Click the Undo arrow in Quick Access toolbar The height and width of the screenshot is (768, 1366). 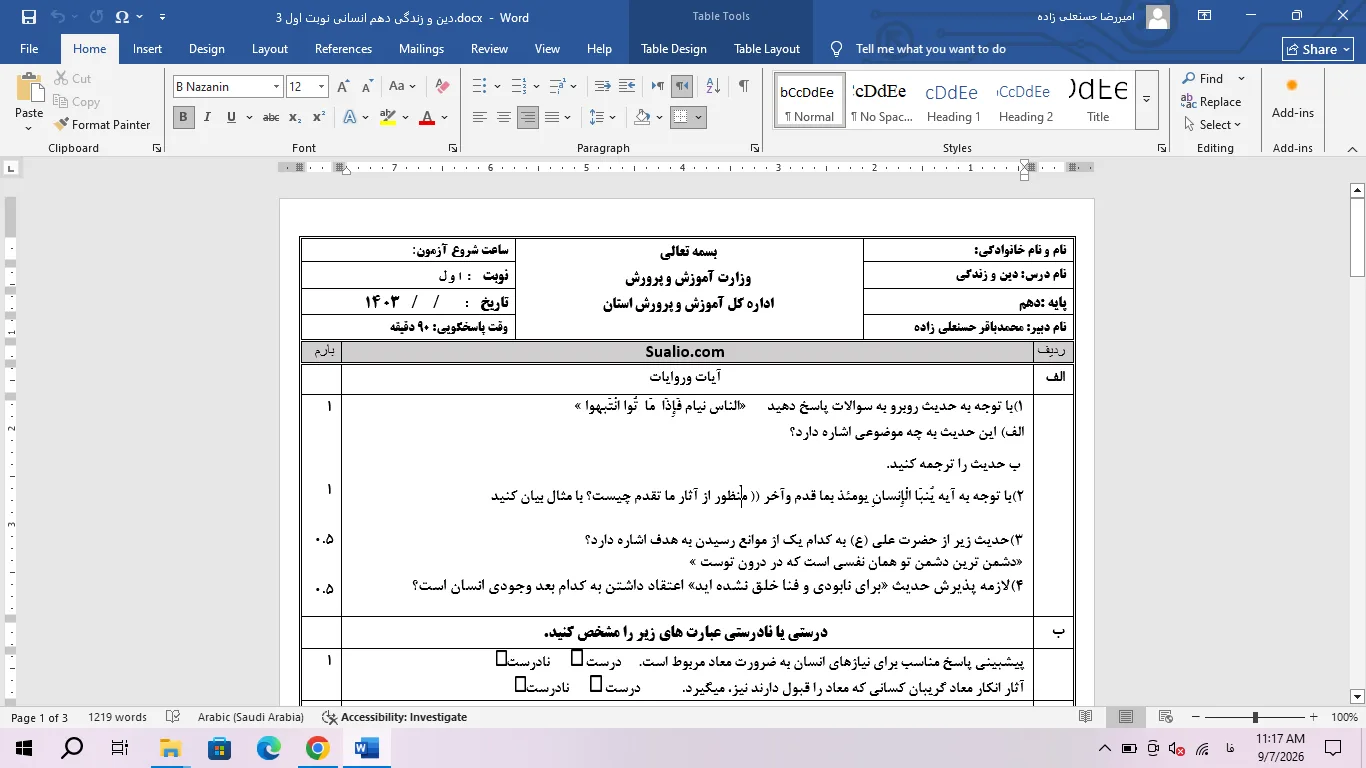pos(57,17)
